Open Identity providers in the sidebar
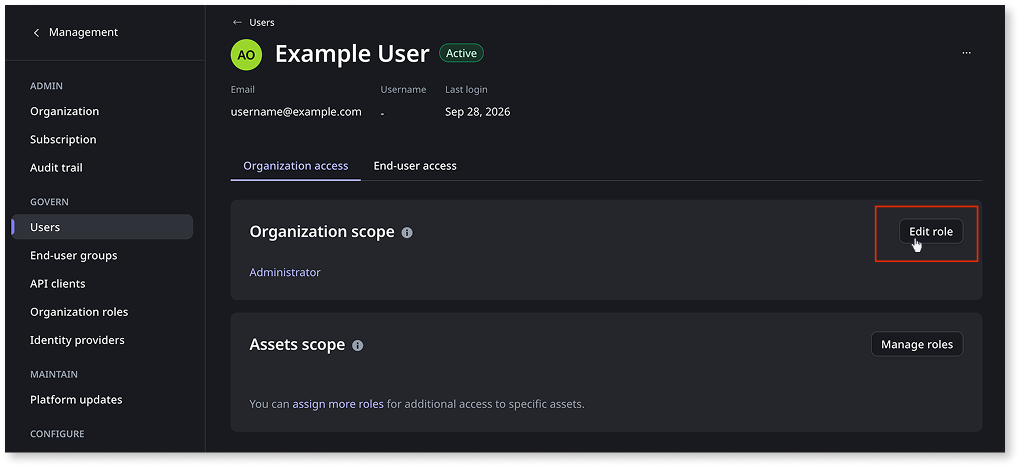 click(x=77, y=340)
